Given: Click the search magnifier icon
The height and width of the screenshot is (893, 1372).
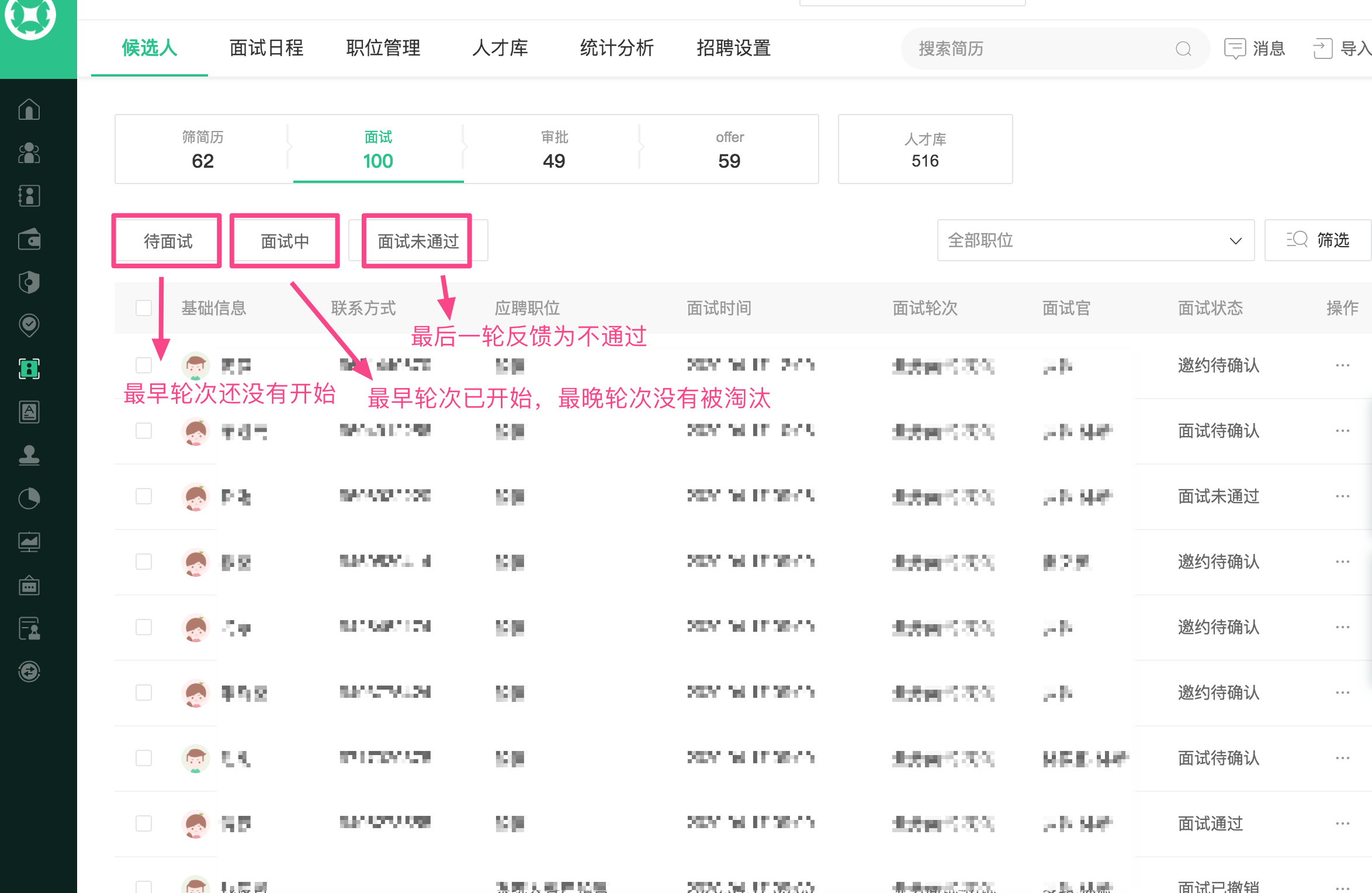Looking at the screenshot, I should tap(1183, 49).
